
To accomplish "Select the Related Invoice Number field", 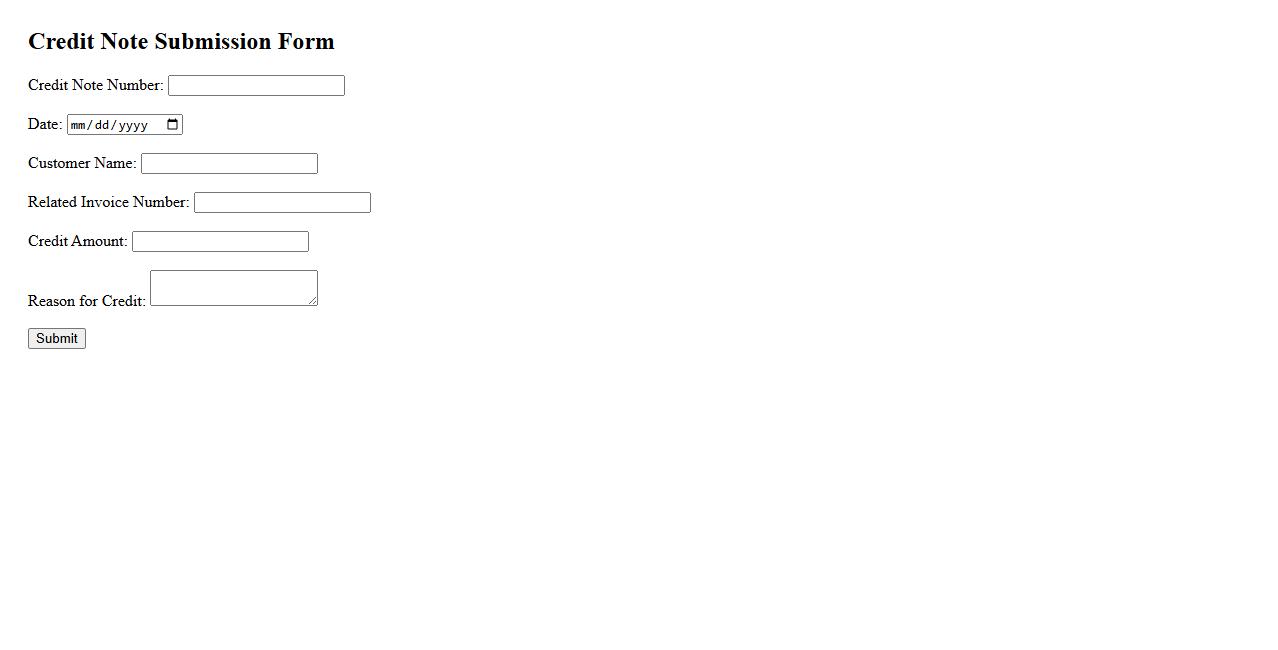I will tap(282, 203).
